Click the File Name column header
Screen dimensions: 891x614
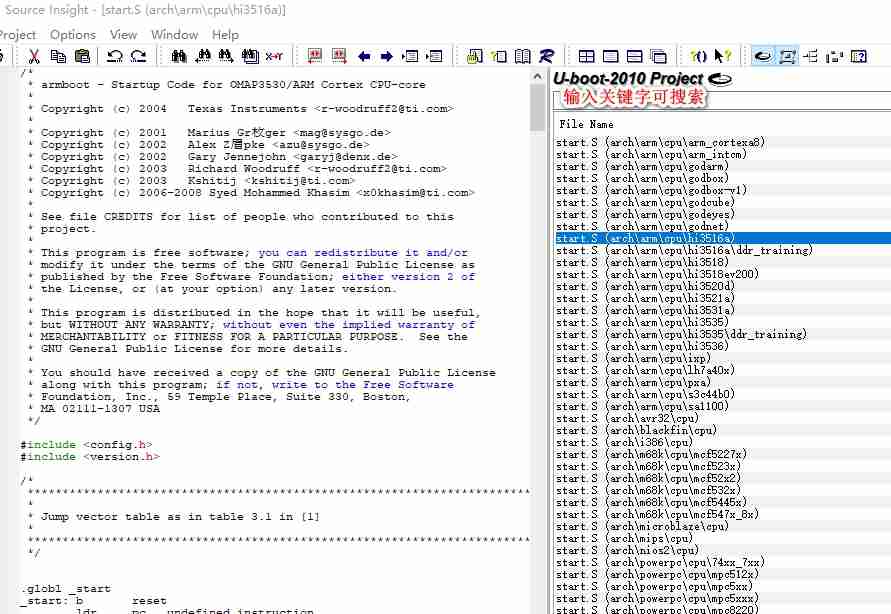pos(586,124)
